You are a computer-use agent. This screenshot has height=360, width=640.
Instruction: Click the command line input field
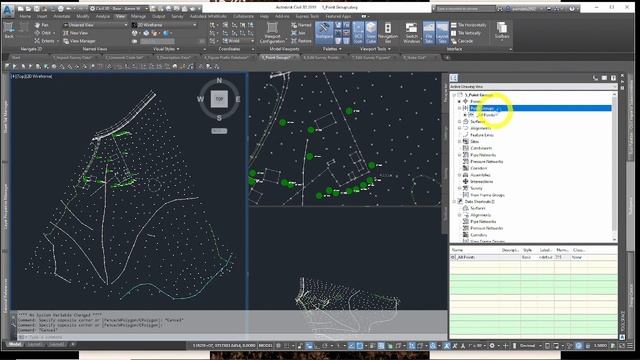(233, 337)
